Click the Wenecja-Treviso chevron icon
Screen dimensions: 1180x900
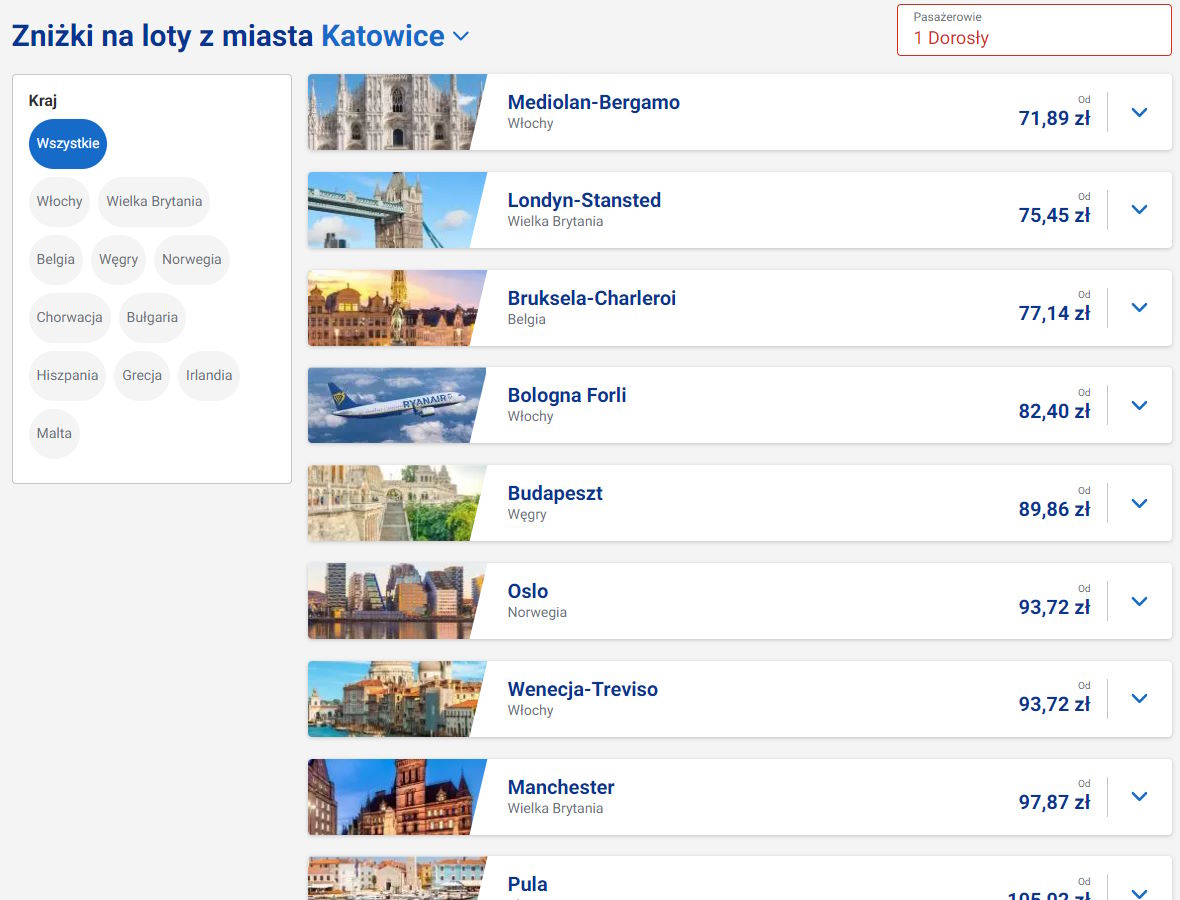(x=1139, y=699)
